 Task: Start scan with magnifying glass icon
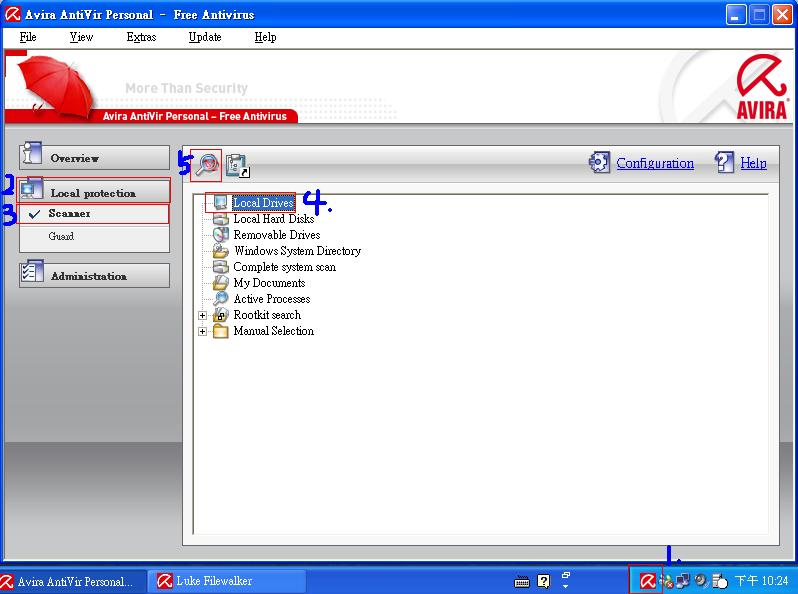[207, 164]
